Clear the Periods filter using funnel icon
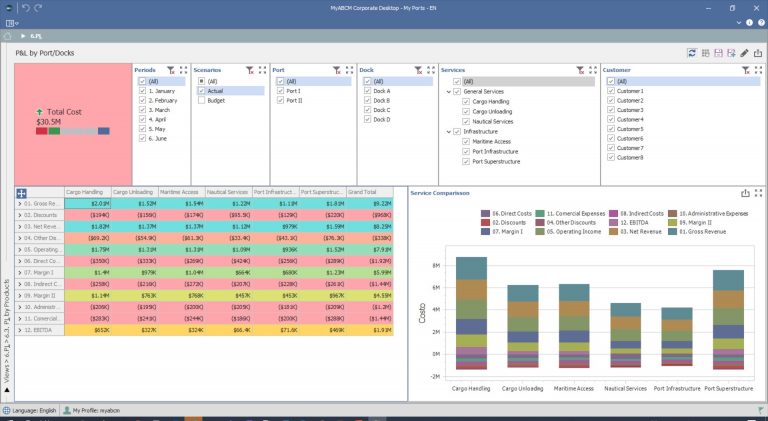 click(x=170, y=70)
